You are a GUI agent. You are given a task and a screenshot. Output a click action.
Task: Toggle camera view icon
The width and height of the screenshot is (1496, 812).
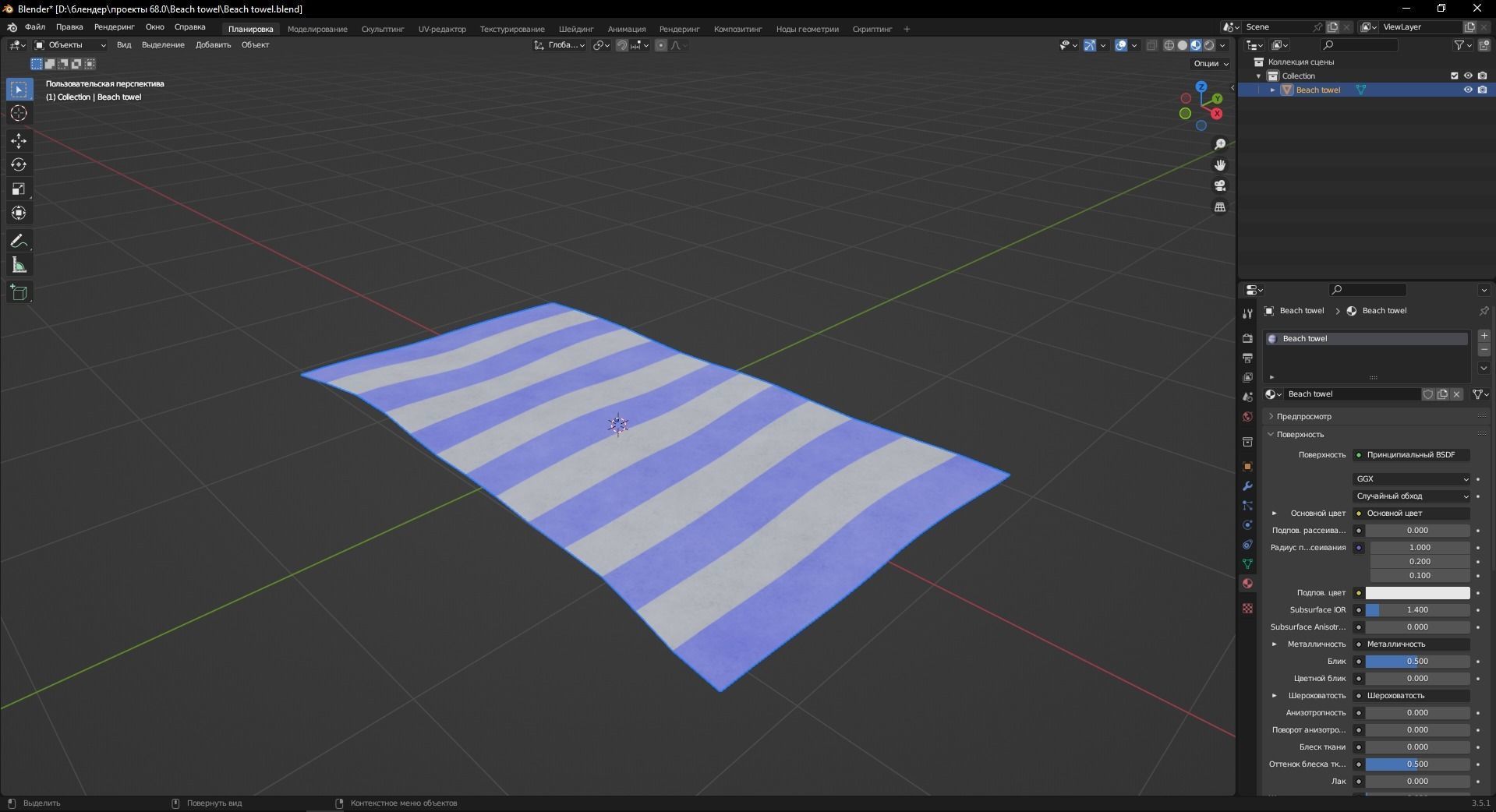(1220, 185)
